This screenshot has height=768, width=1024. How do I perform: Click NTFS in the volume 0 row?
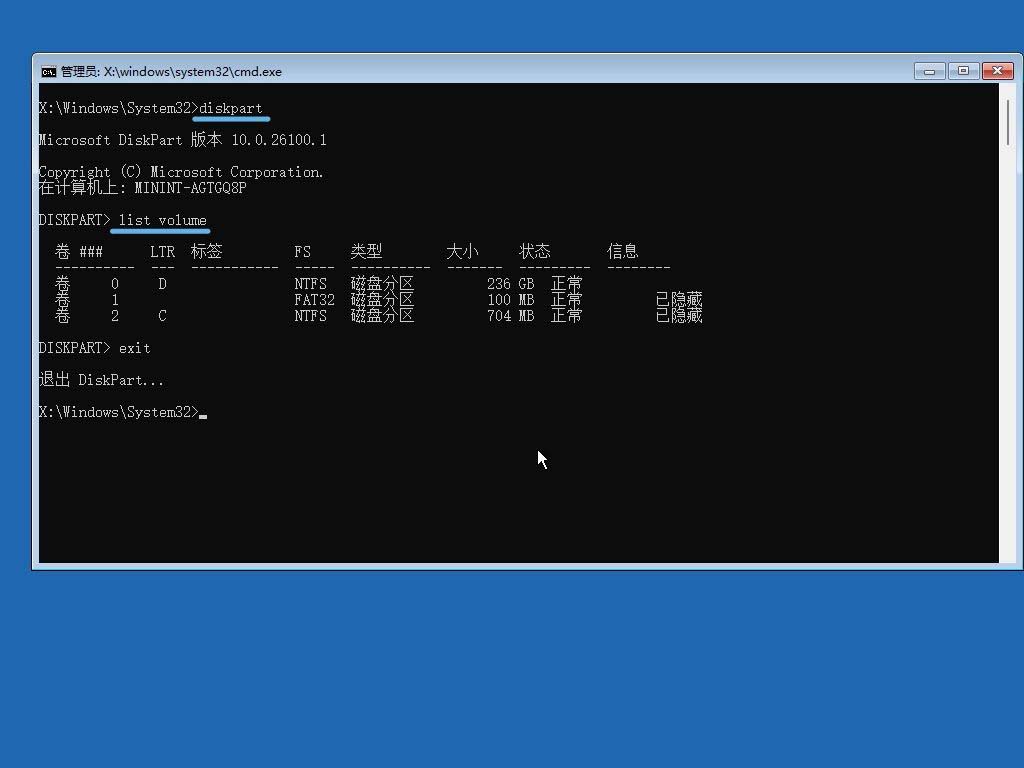point(310,284)
